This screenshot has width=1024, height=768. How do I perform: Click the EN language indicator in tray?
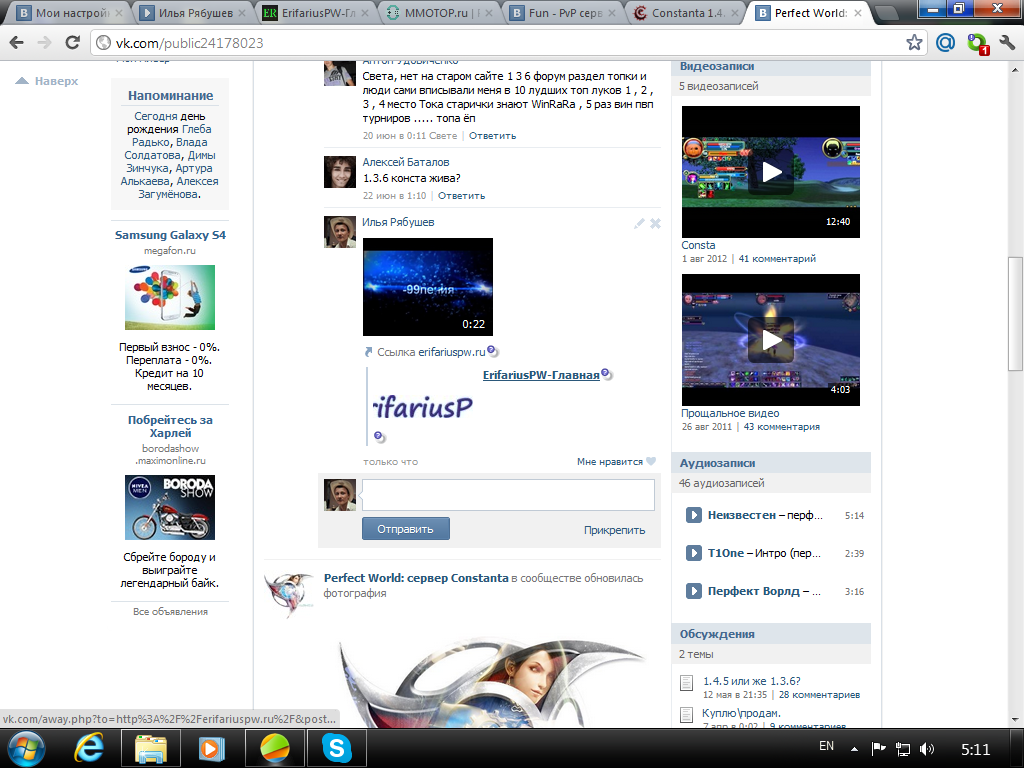pos(826,746)
